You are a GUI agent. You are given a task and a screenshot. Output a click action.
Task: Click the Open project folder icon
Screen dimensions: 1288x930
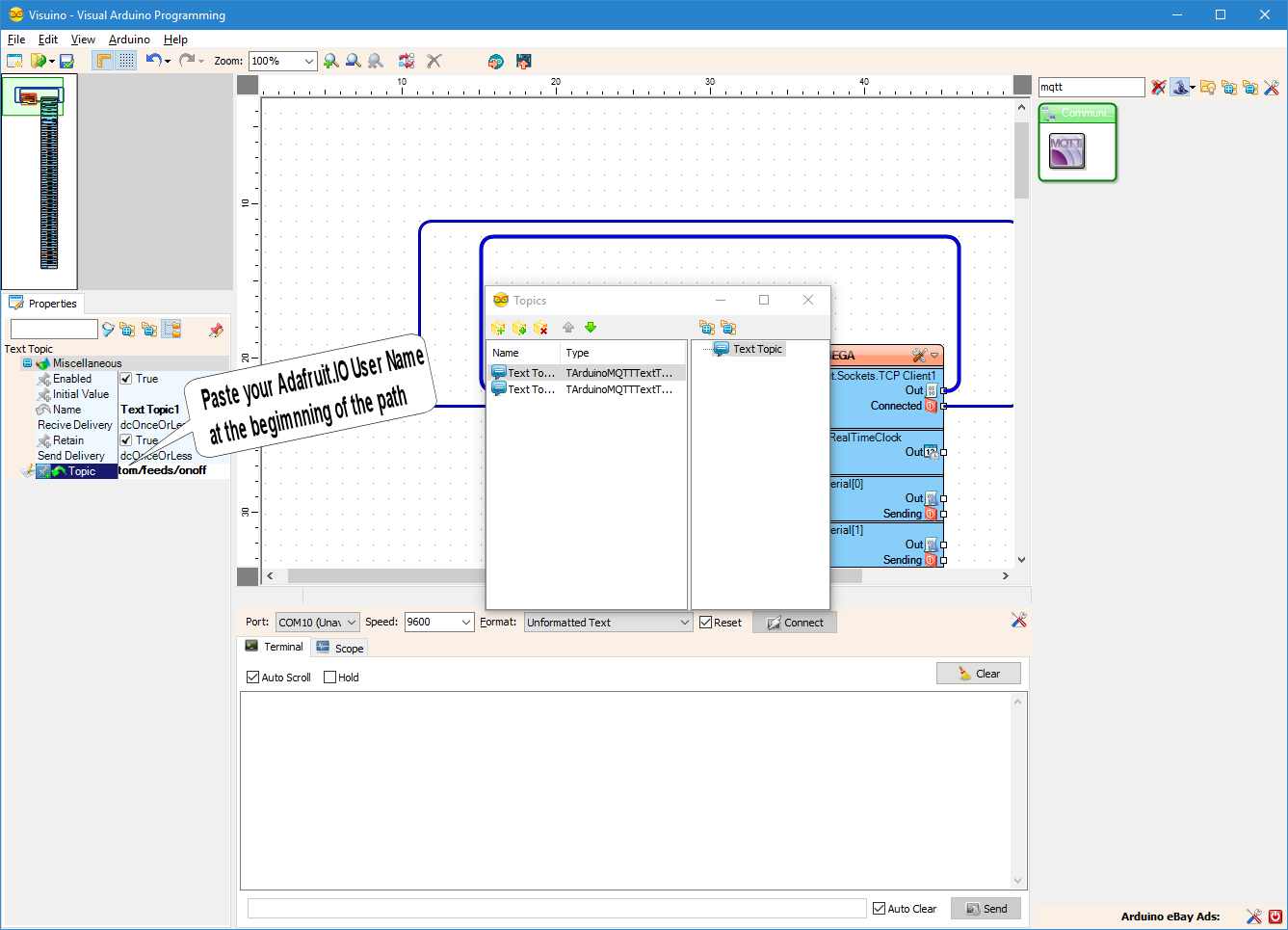click(38, 61)
